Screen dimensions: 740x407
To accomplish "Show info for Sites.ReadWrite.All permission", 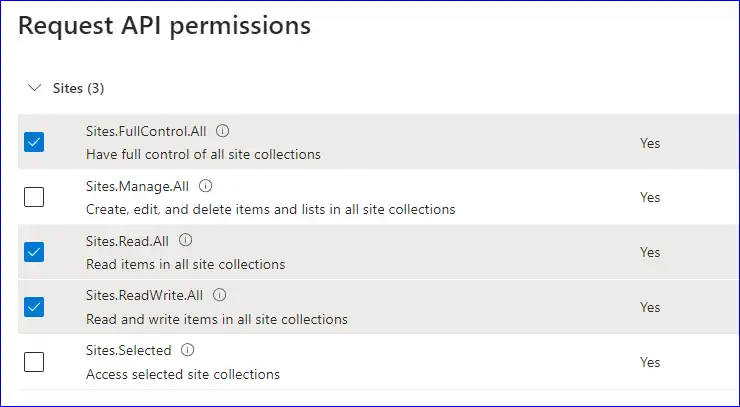I will pos(220,295).
